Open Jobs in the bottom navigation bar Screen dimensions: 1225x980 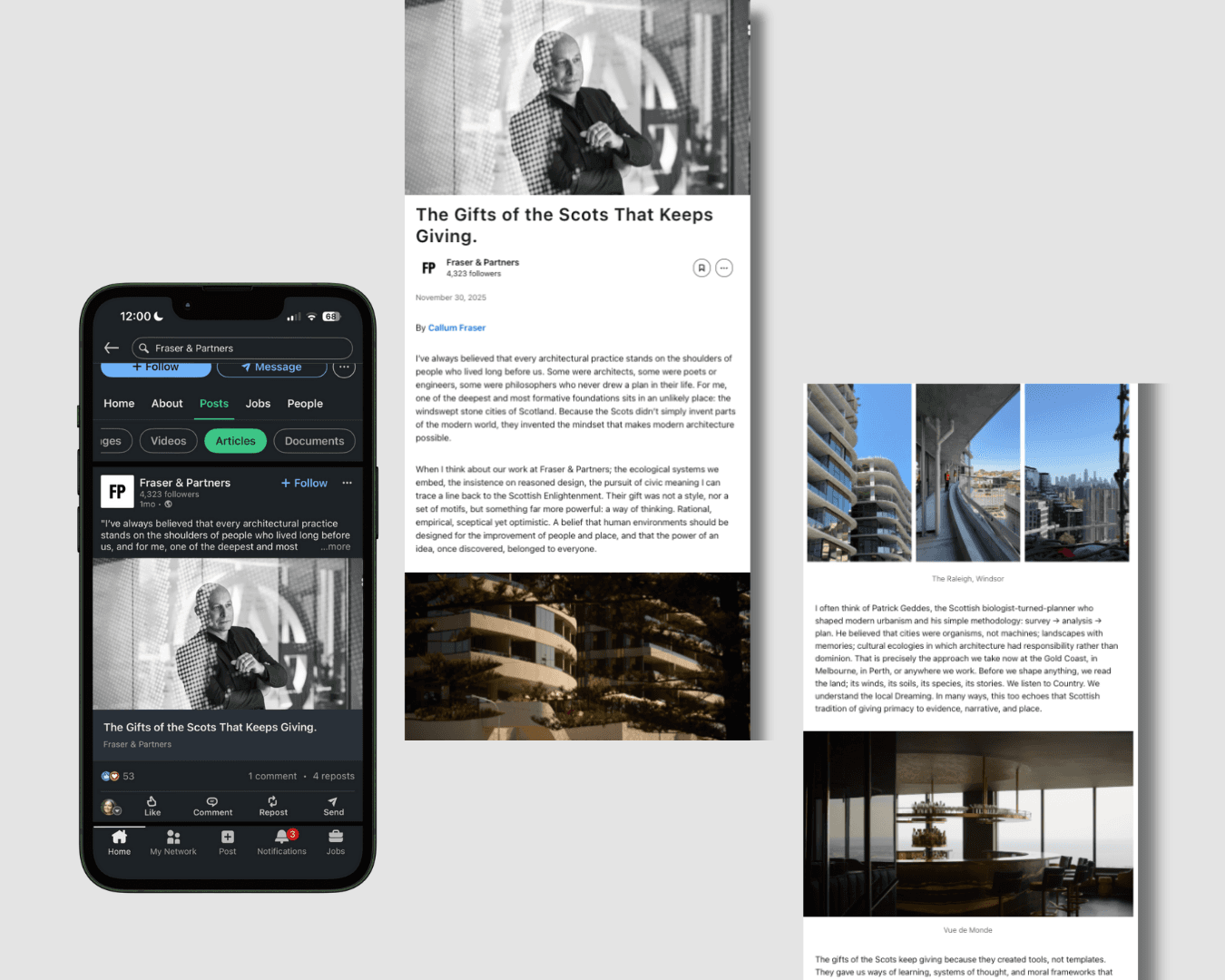click(x=336, y=843)
